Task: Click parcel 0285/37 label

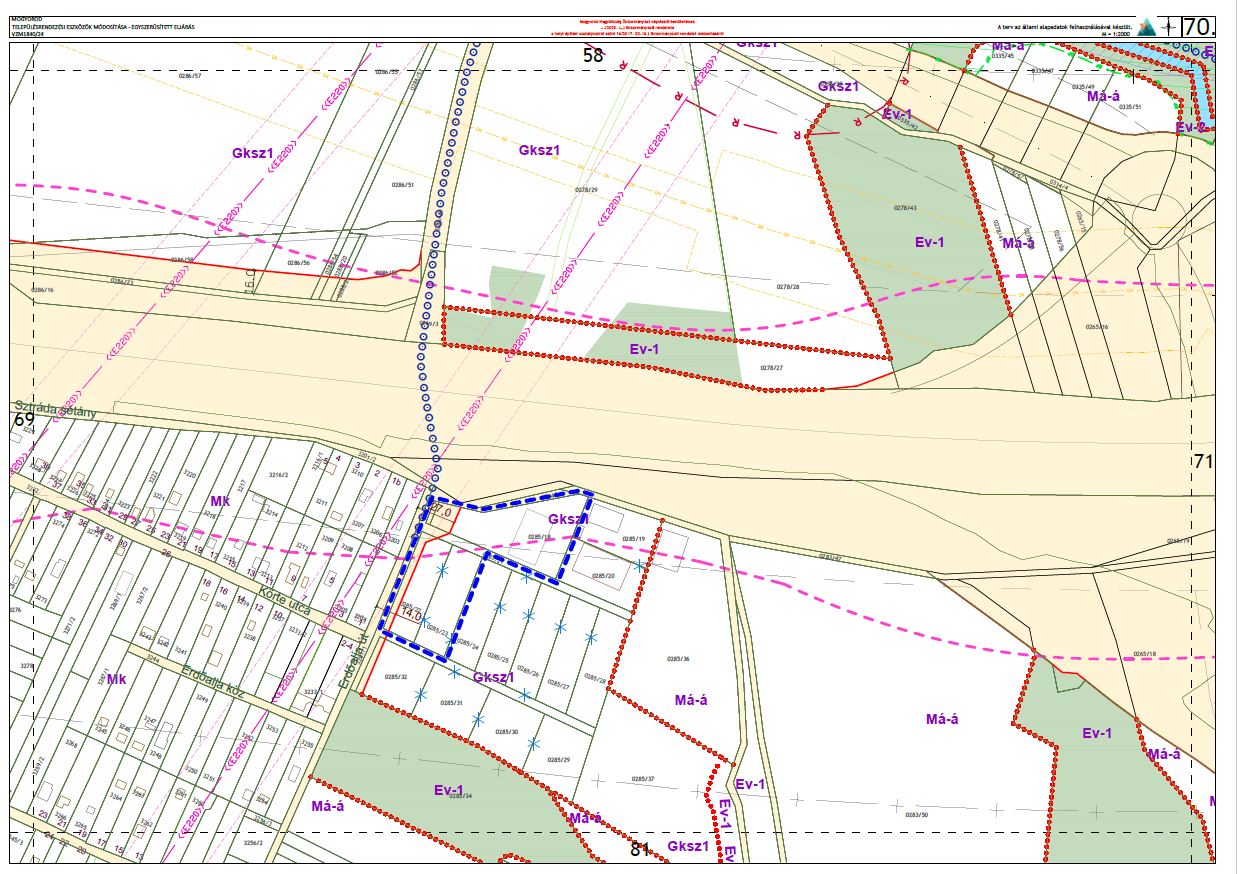Action: click(643, 779)
